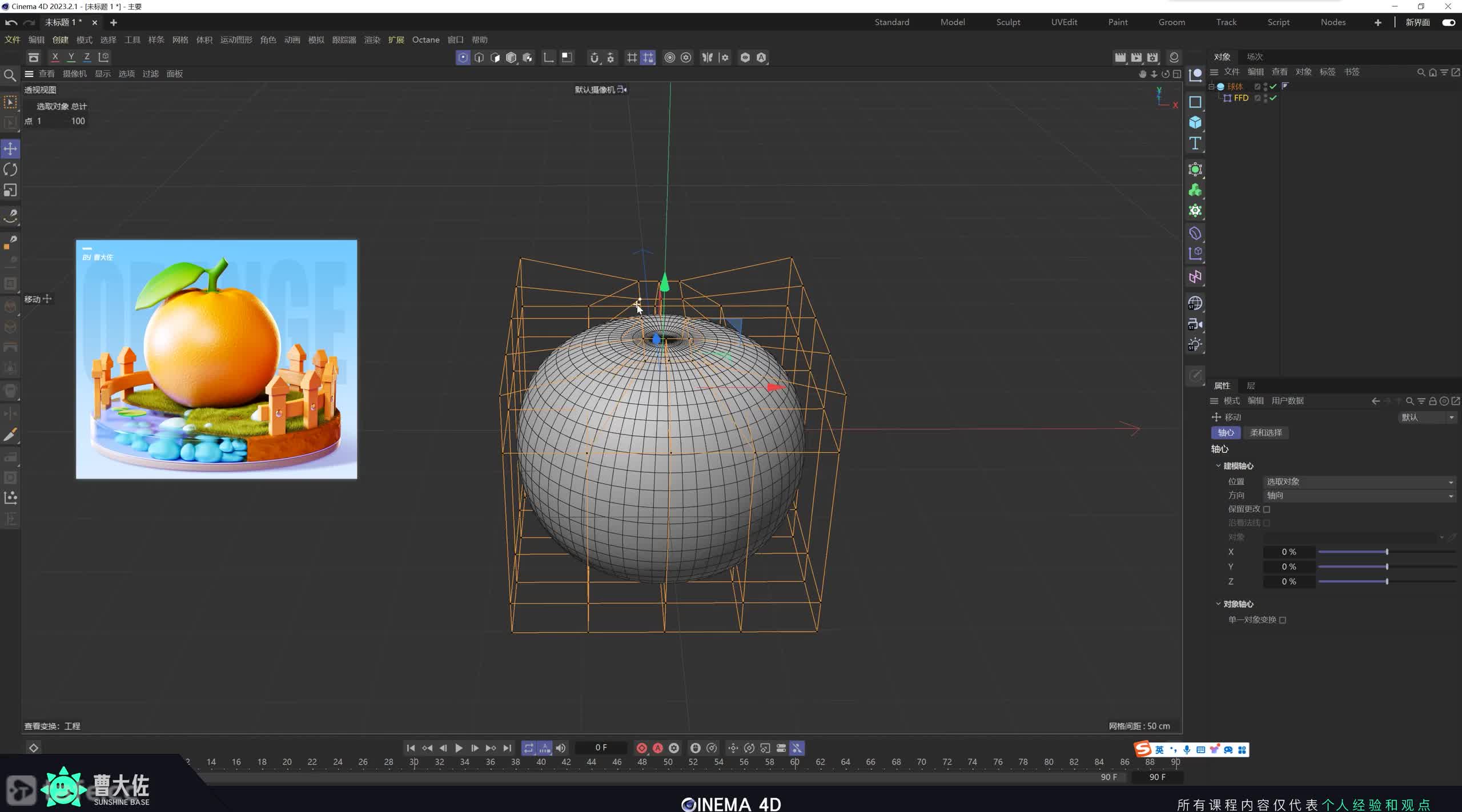
Task: Open the 运动图形 menu
Action: [236, 40]
